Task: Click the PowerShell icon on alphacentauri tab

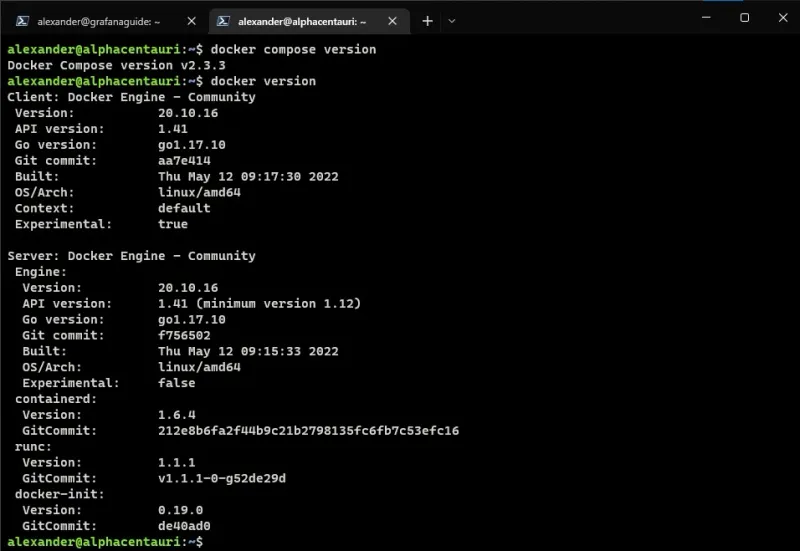Action: click(223, 21)
